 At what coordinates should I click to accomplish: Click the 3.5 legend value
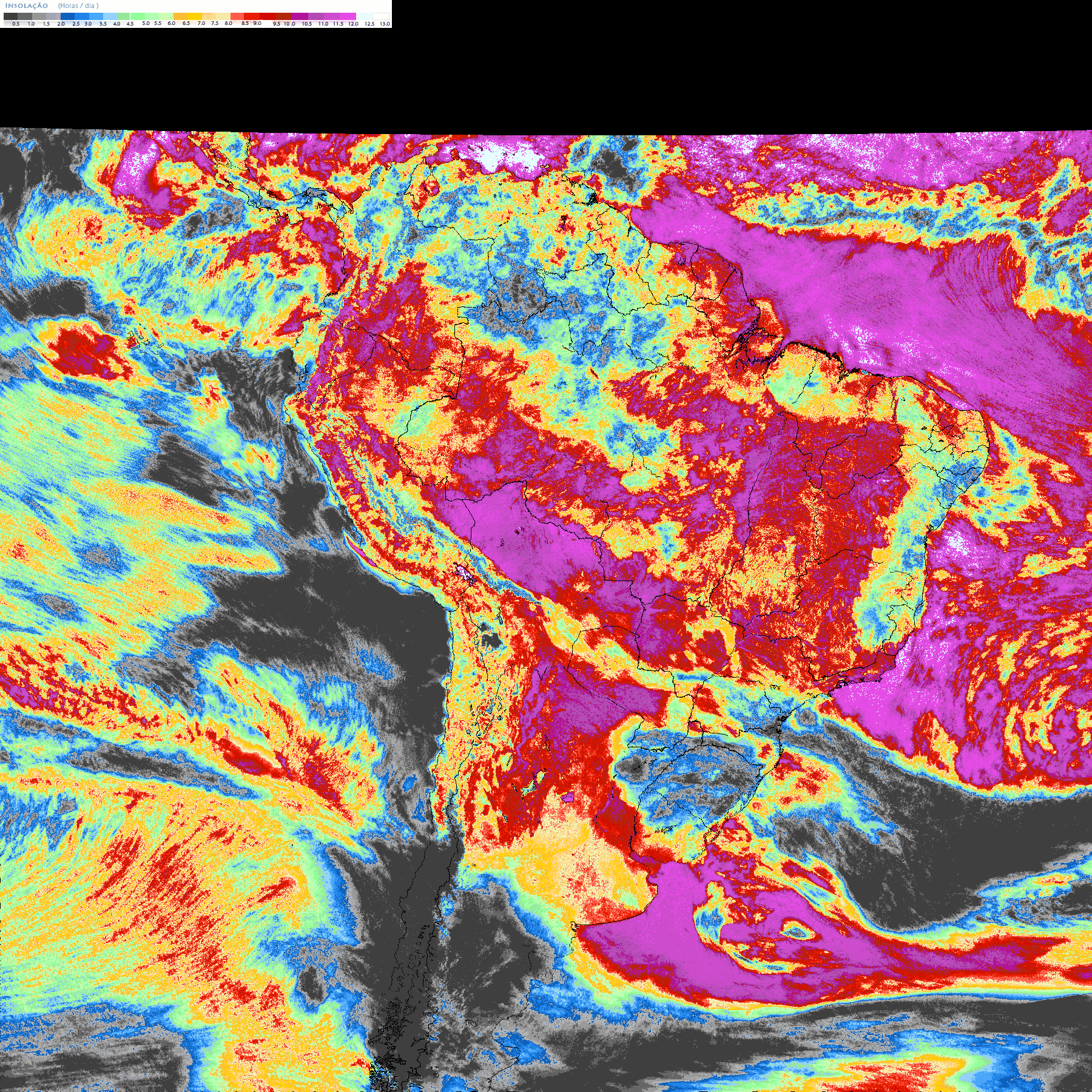click(x=103, y=24)
